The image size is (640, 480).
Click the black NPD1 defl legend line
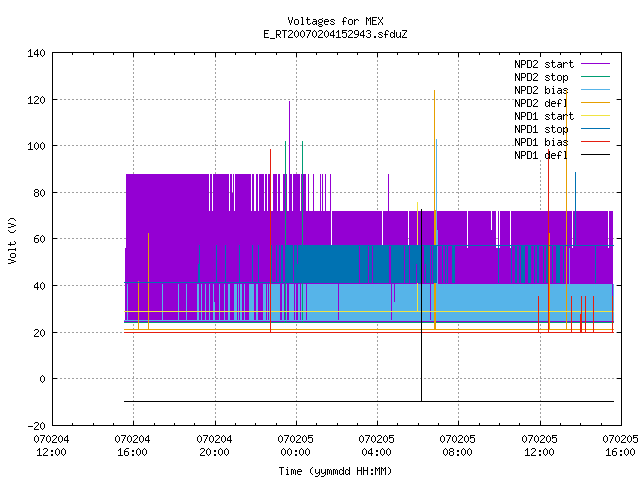[596, 155]
